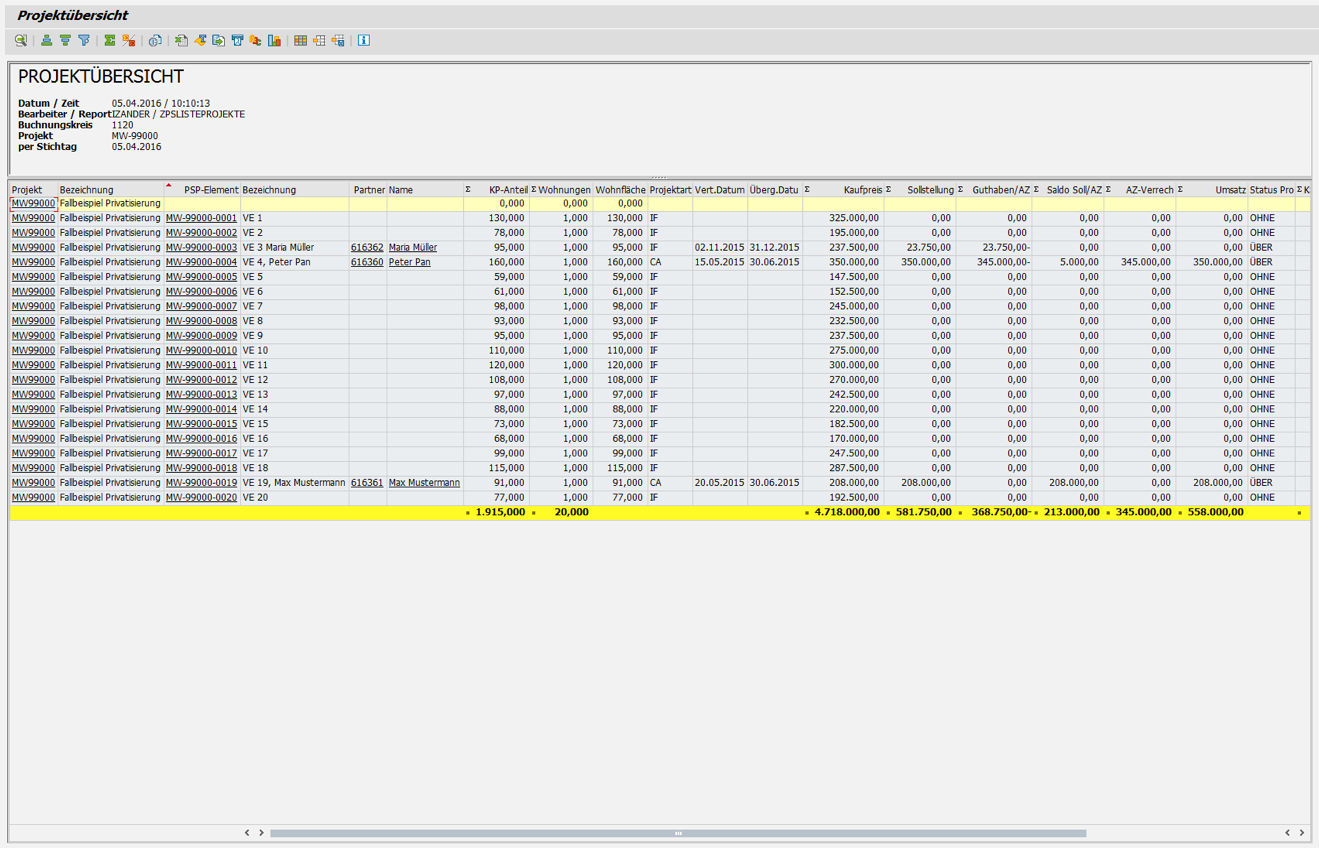1319x848 pixels.
Task: Click right arrow at far right of scrollbar
Action: (x=1302, y=832)
